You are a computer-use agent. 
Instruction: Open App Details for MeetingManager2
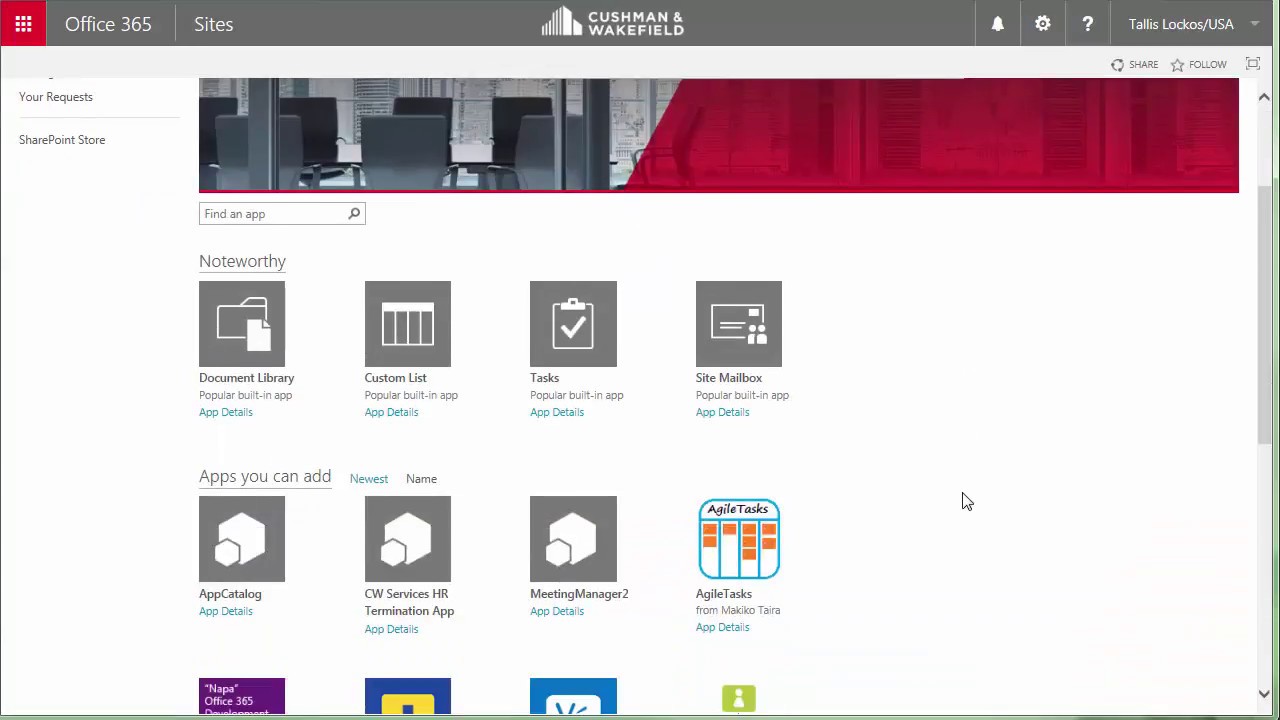click(x=557, y=611)
